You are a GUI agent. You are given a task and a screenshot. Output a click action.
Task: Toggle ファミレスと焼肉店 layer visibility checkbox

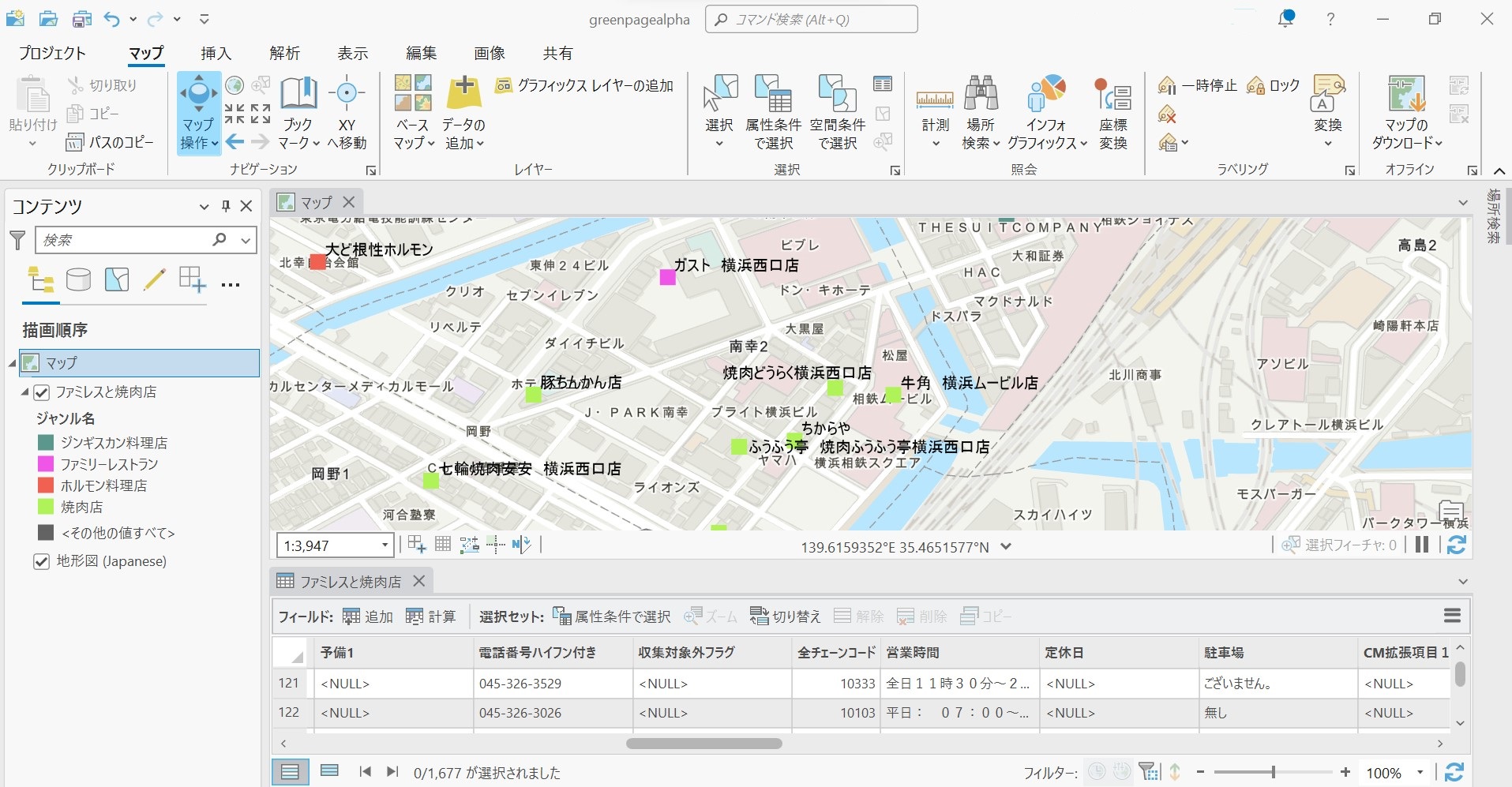(42, 392)
